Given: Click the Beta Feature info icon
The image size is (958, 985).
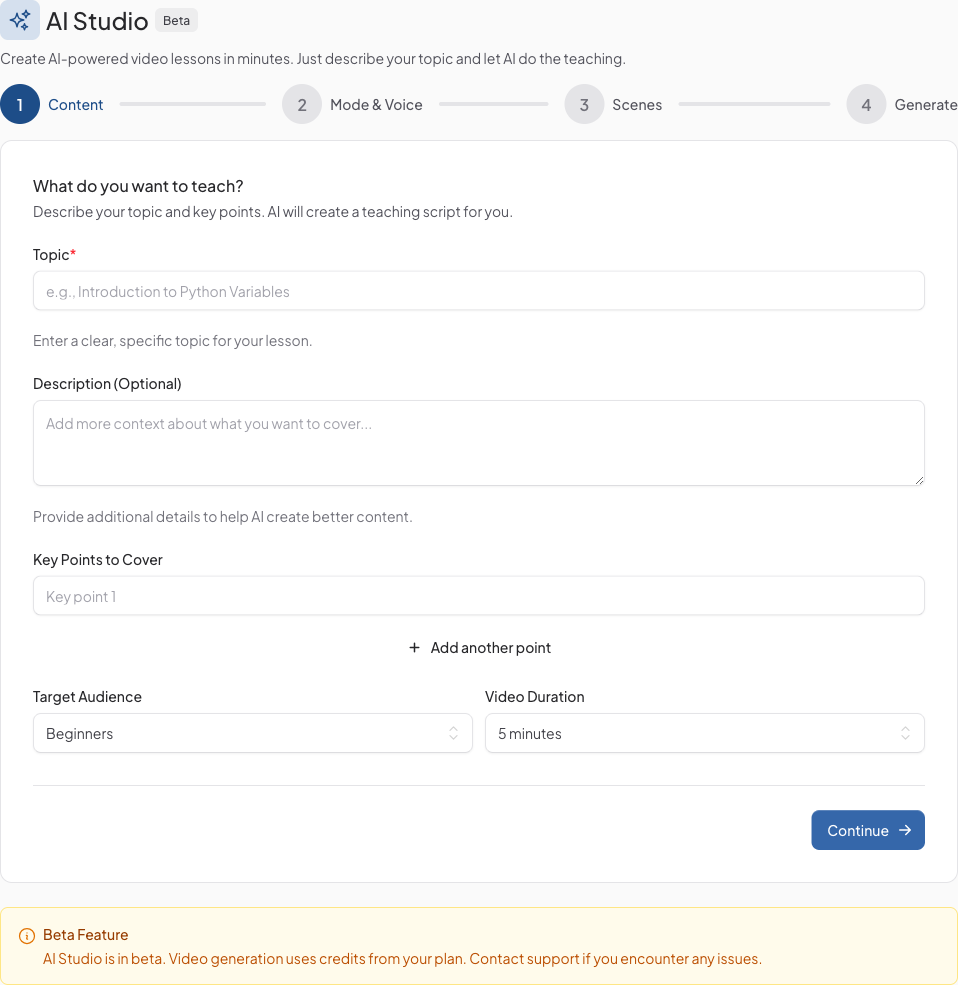Looking at the screenshot, I should (27, 936).
